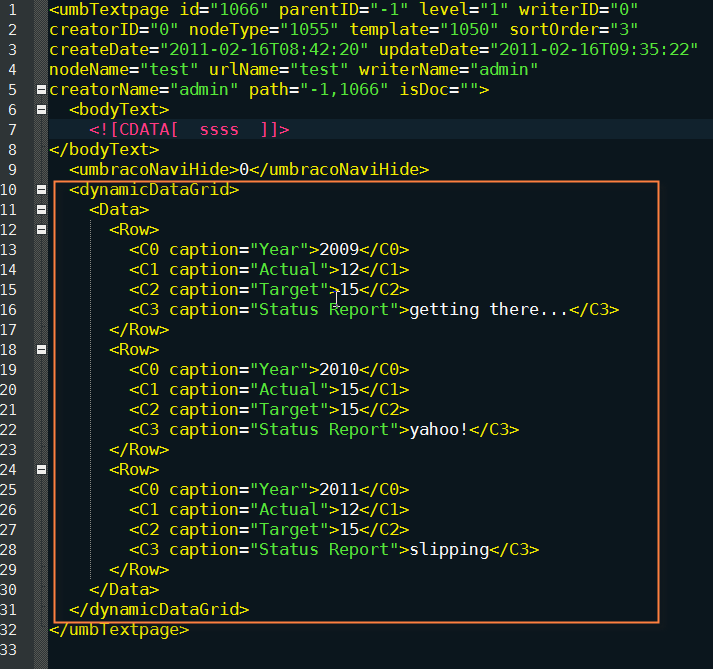Click the template="1050" attribute

424,30
